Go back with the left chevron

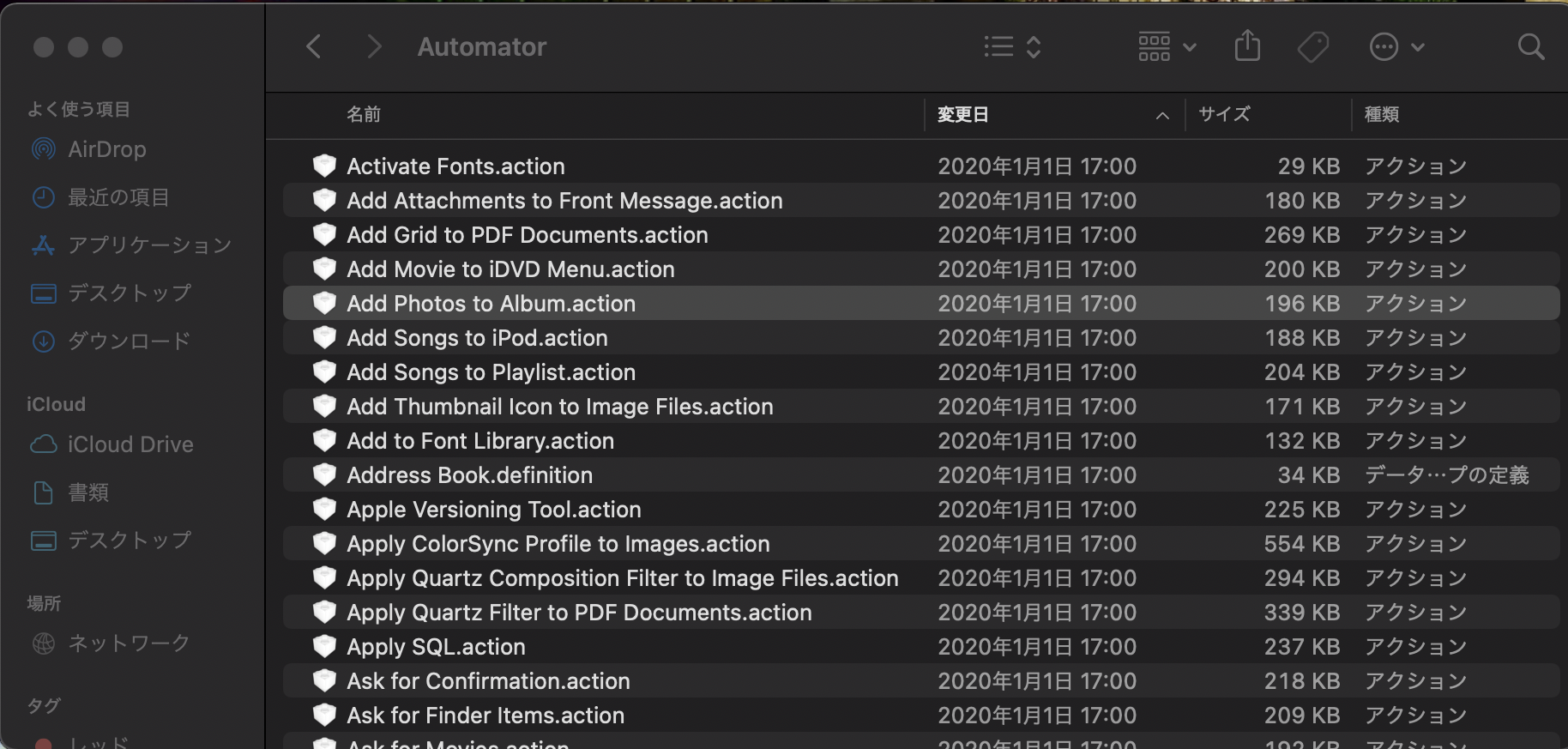[314, 46]
